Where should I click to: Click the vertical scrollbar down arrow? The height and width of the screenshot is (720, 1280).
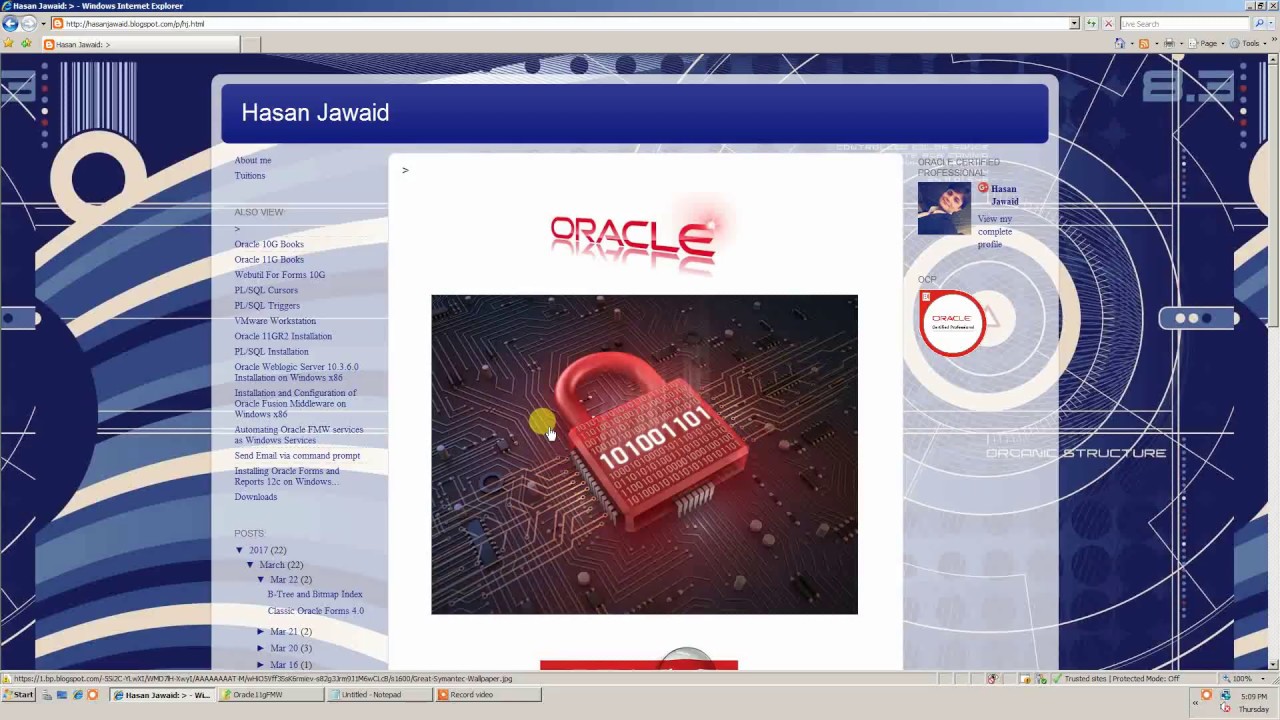pos(1274,664)
